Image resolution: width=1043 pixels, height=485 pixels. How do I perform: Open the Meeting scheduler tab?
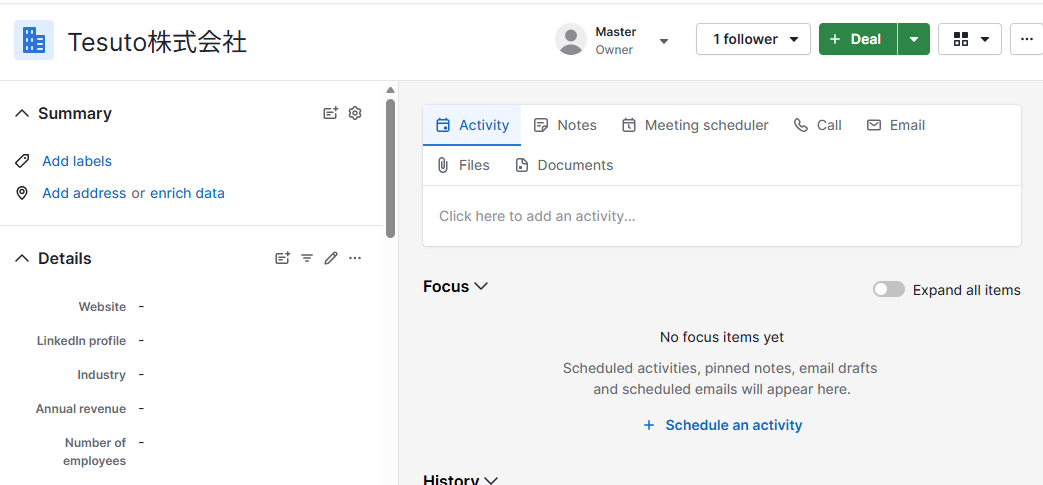(695, 125)
